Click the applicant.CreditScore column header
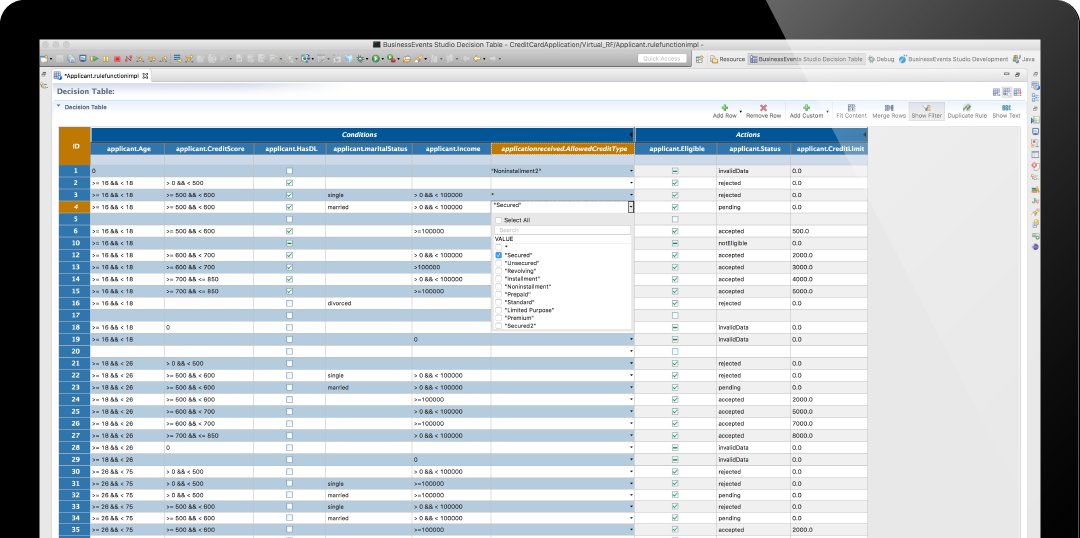 (209, 148)
